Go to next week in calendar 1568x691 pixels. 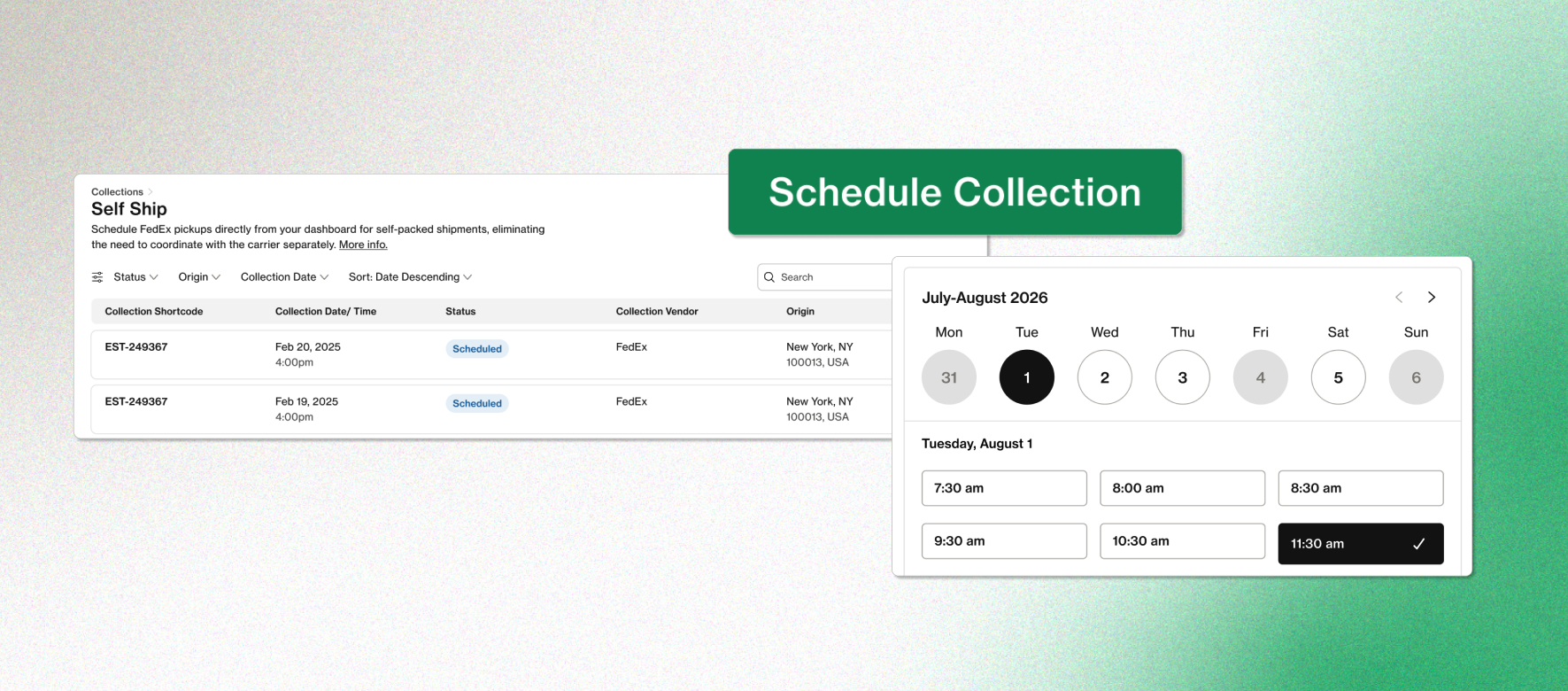[1431, 298]
